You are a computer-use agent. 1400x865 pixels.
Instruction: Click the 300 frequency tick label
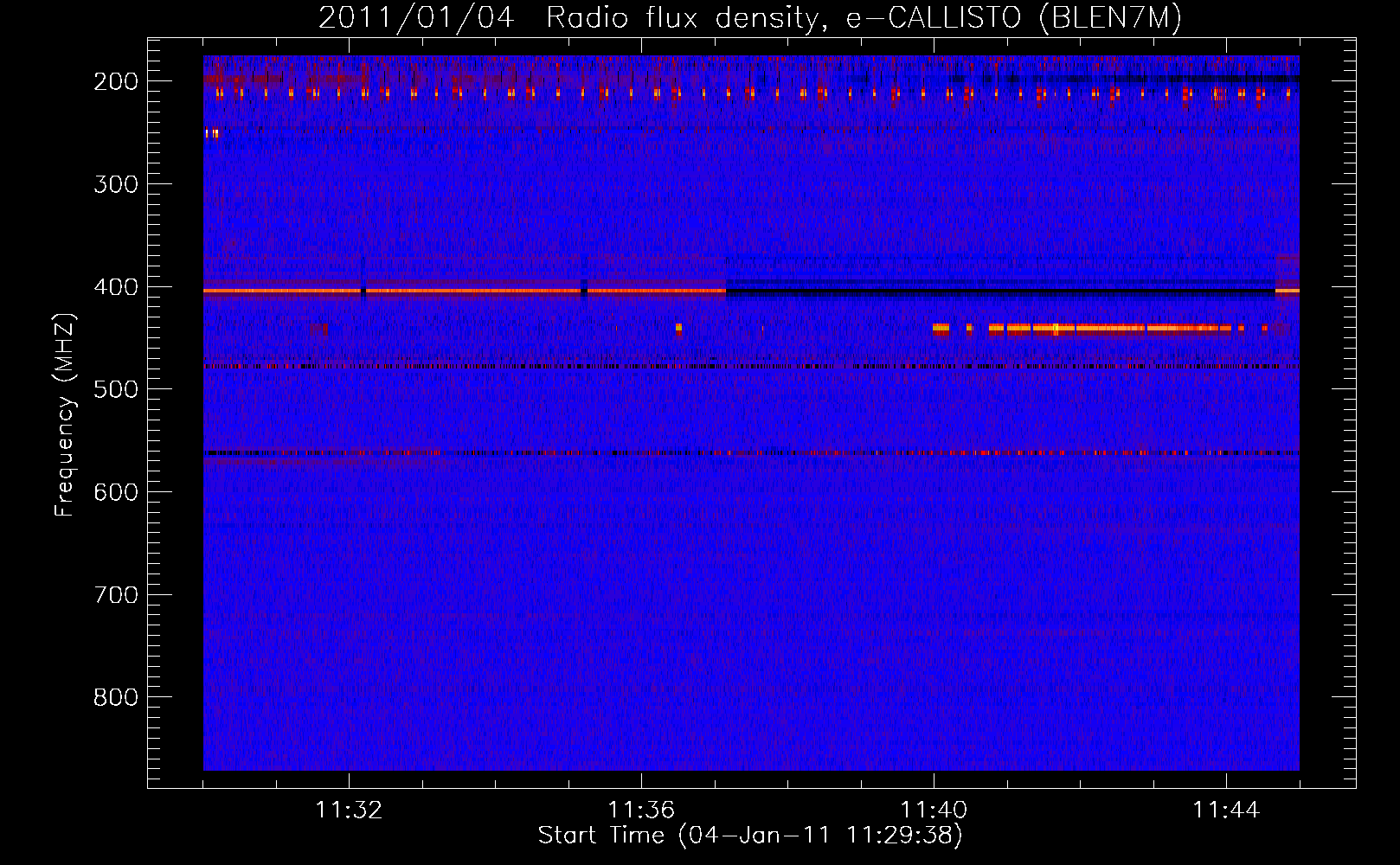click(x=116, y=184)
